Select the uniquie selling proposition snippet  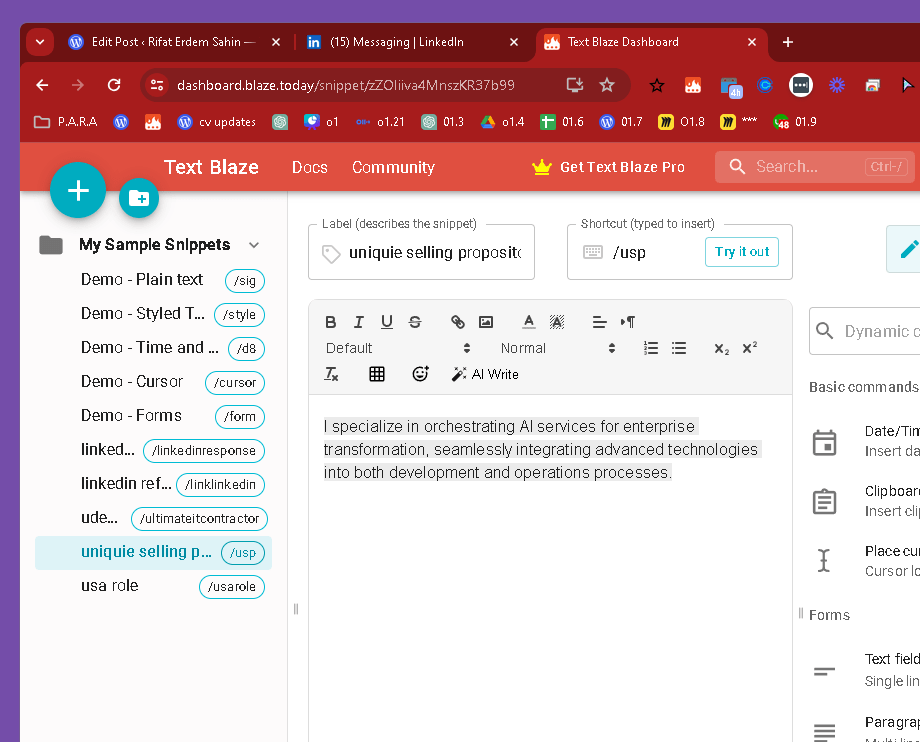point(153,552)
